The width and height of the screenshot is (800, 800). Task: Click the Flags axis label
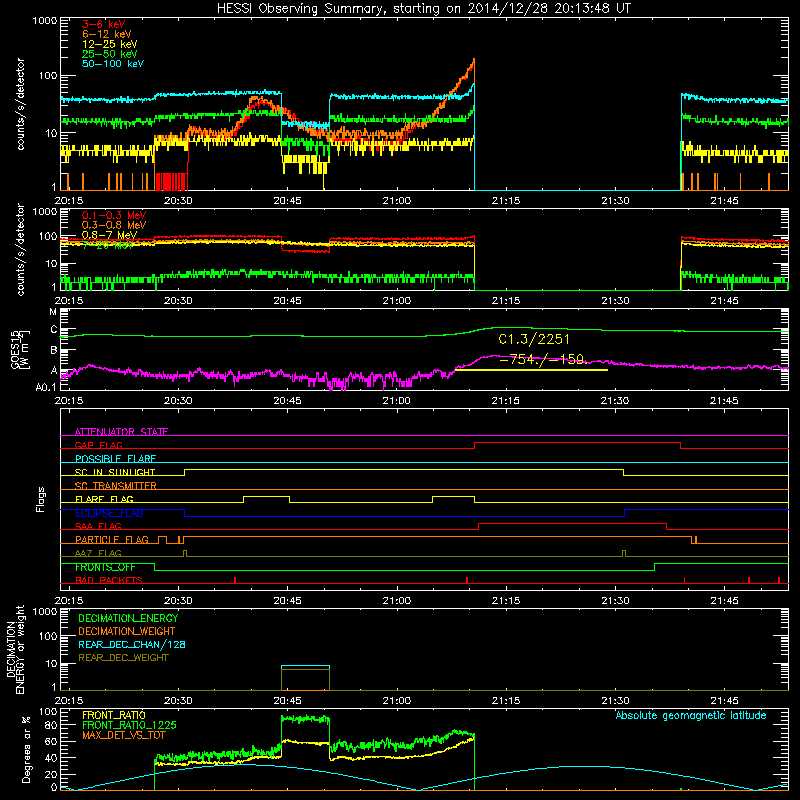click(x=40, y=499)
